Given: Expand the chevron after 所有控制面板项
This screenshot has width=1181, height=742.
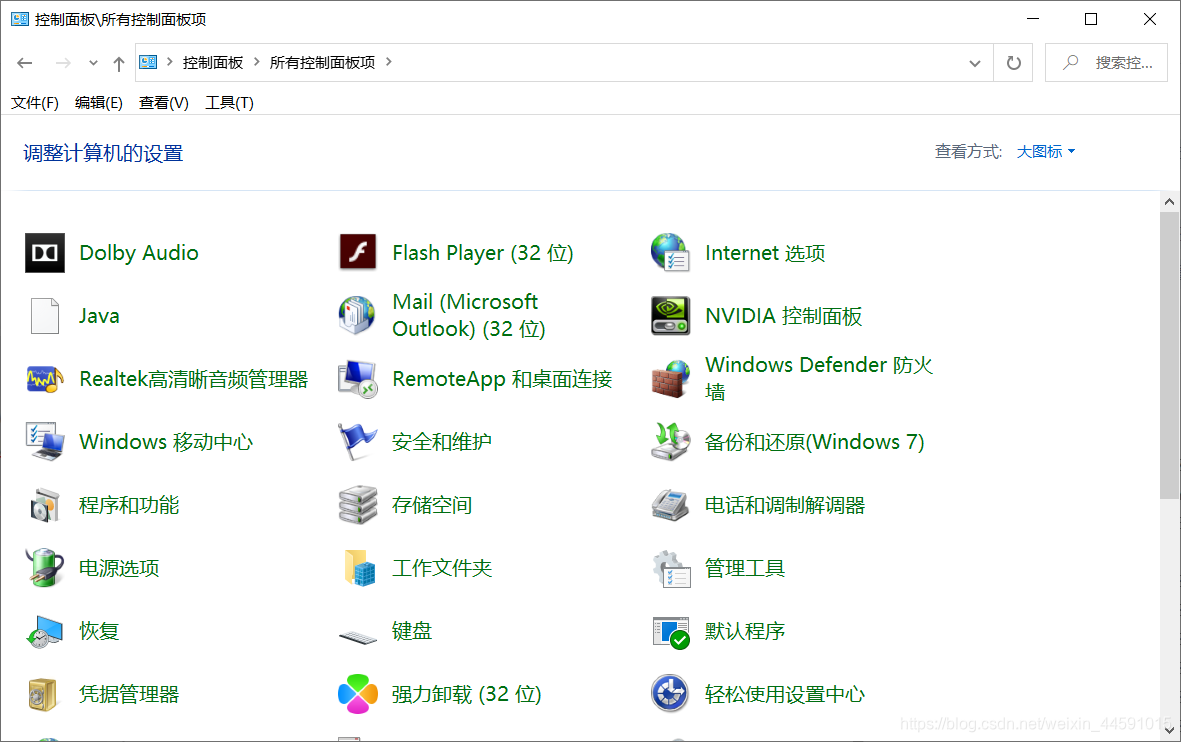Looking at the screenshot, I should (389, 62).
